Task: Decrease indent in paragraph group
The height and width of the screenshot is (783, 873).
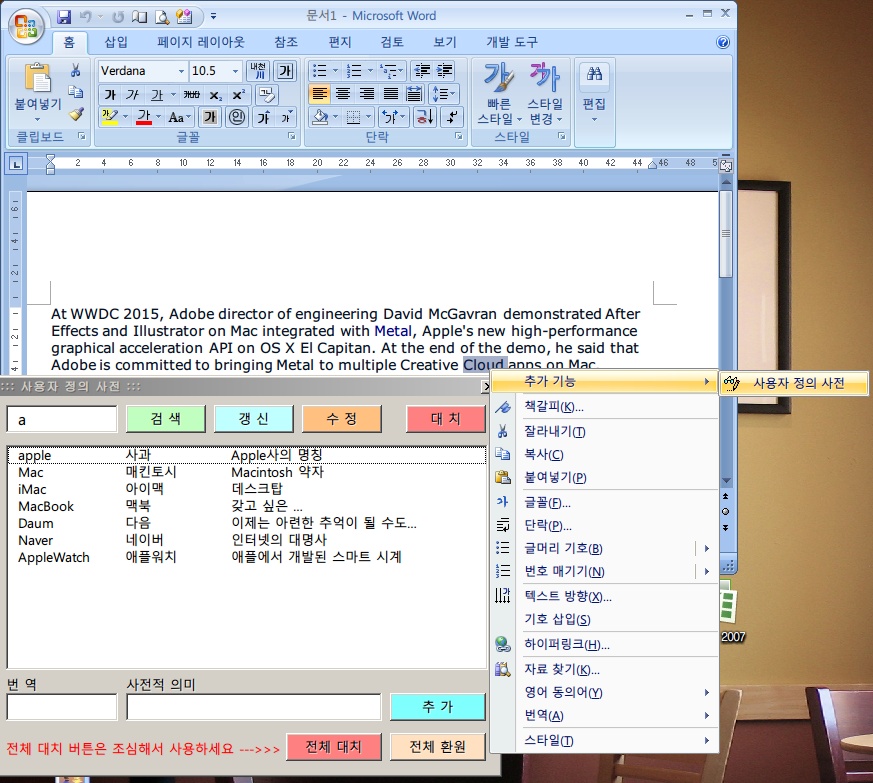Action: [x=422, y=71]
